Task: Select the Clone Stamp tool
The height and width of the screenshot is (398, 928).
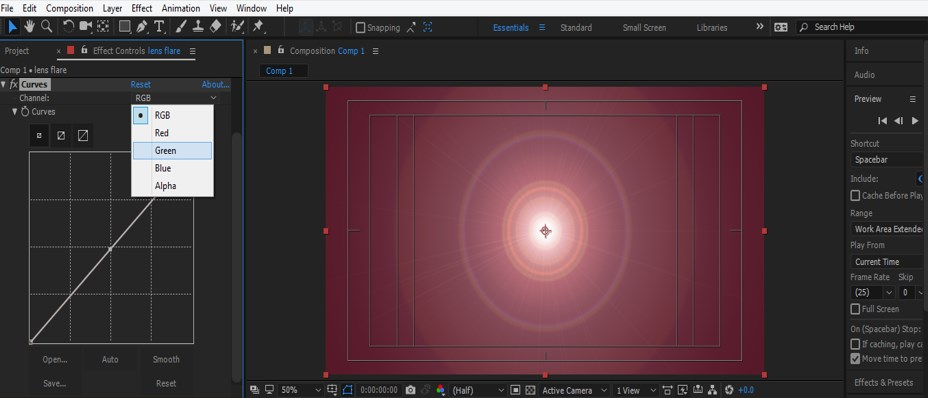Action: 198,27
